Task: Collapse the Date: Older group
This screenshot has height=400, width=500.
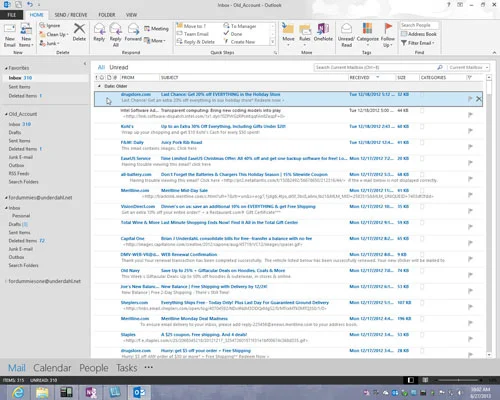Action: (x=99, y=86)
